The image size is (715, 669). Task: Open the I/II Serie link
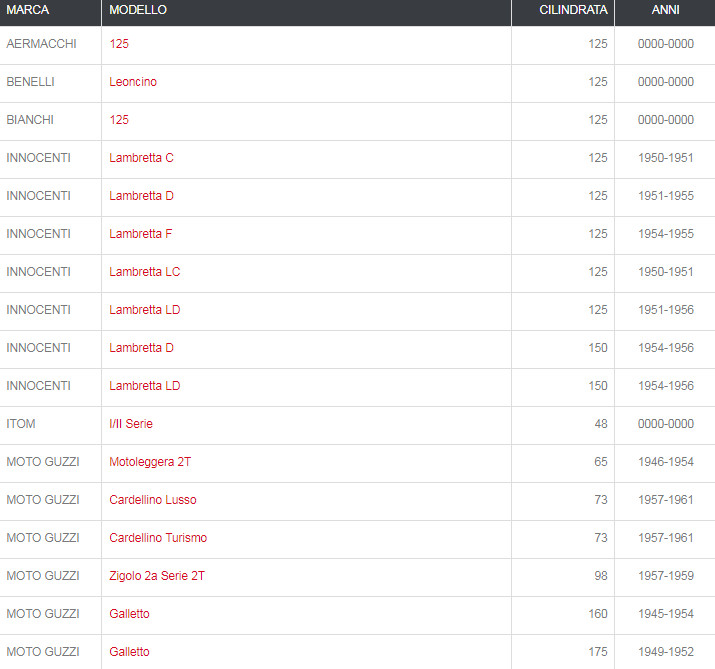click(x=131, y=424)
